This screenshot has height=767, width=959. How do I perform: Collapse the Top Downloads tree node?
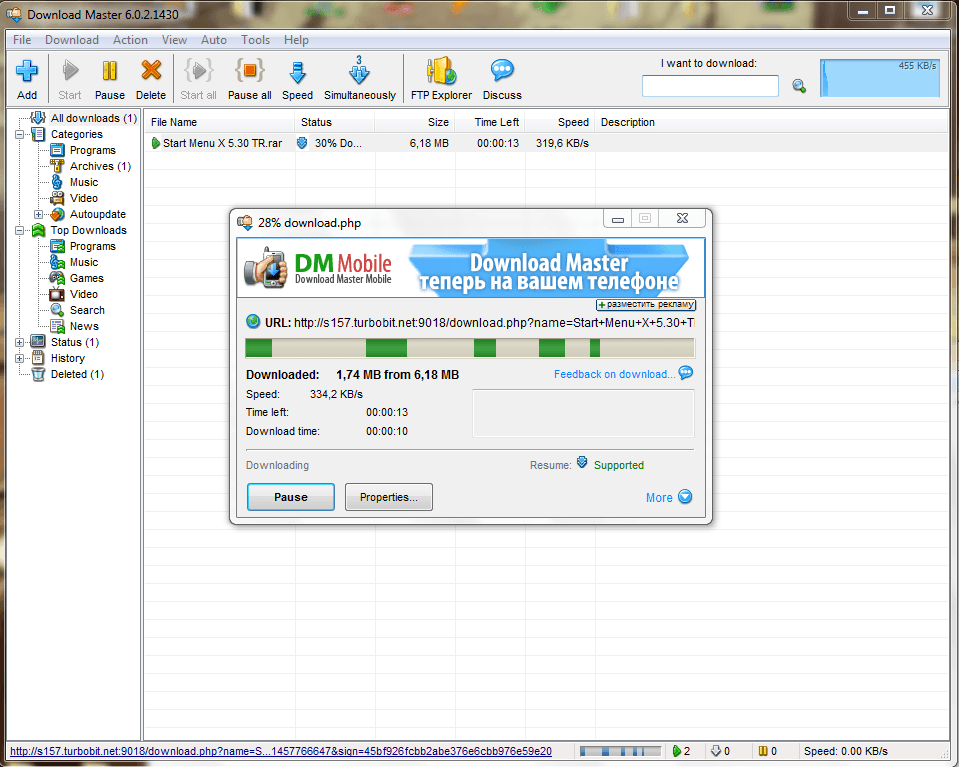point(20,230)
